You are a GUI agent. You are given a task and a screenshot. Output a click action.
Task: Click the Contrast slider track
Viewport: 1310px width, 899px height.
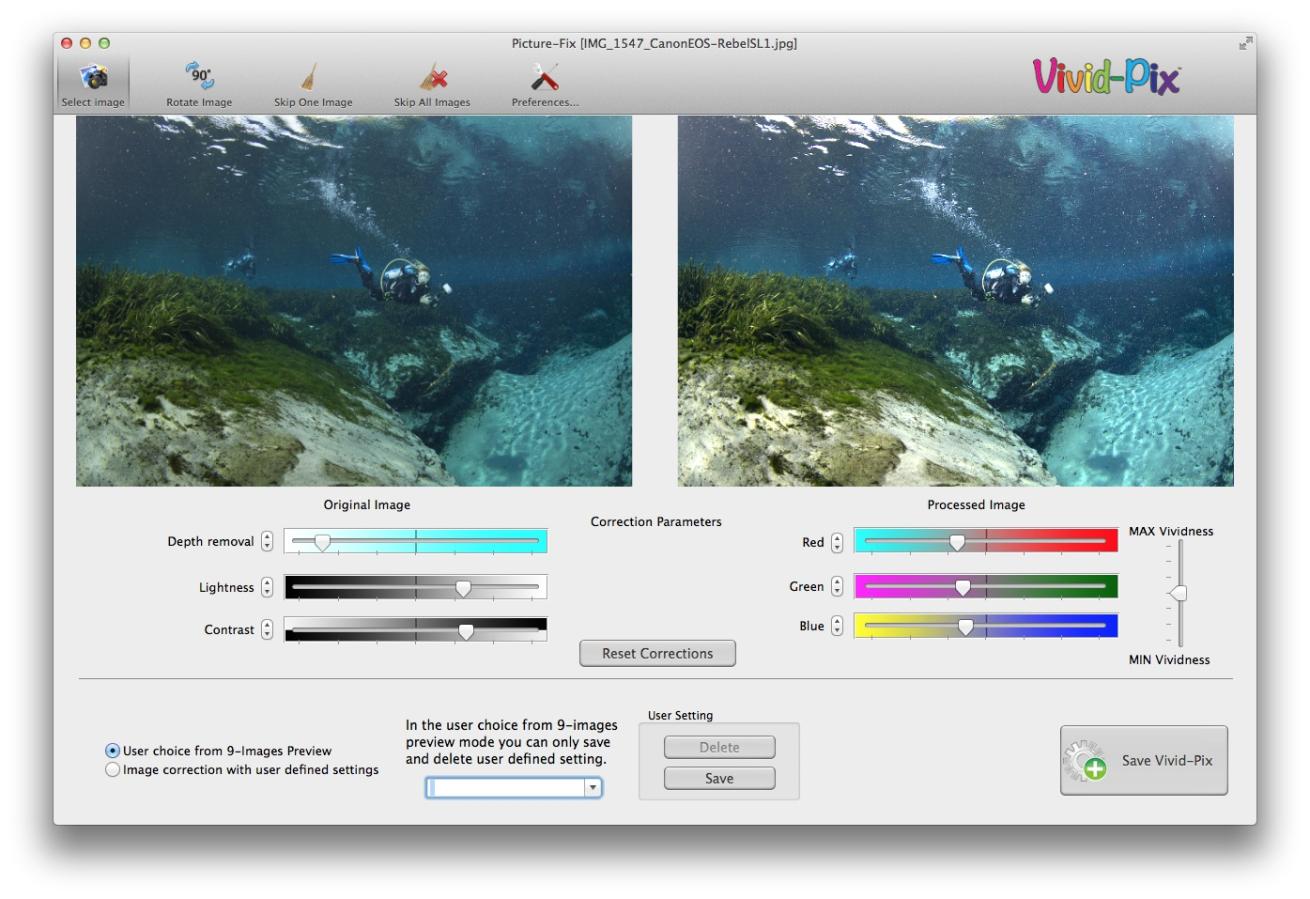click(x=415, y=630)
